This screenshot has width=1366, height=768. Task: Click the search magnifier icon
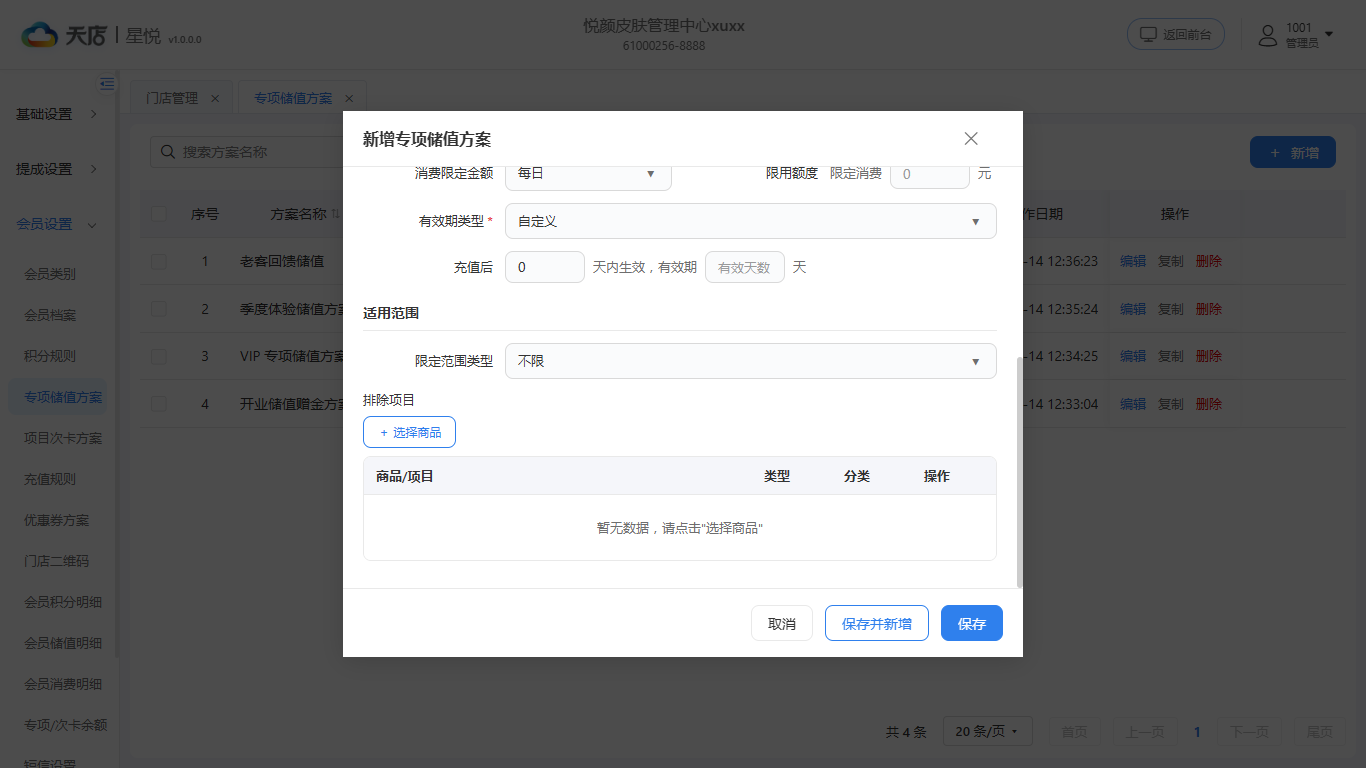point(167,152)
